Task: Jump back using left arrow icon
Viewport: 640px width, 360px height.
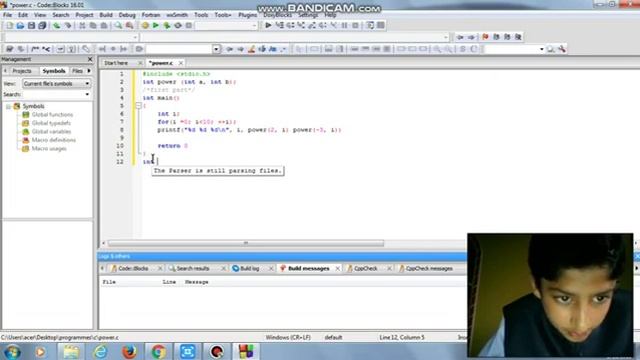Action: click(460, 37)
